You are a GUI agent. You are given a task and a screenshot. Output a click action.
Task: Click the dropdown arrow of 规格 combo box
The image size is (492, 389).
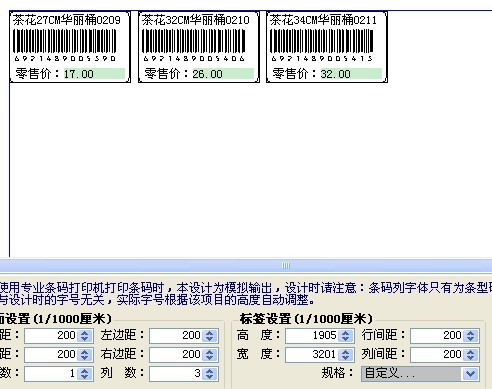click(470, 374)
